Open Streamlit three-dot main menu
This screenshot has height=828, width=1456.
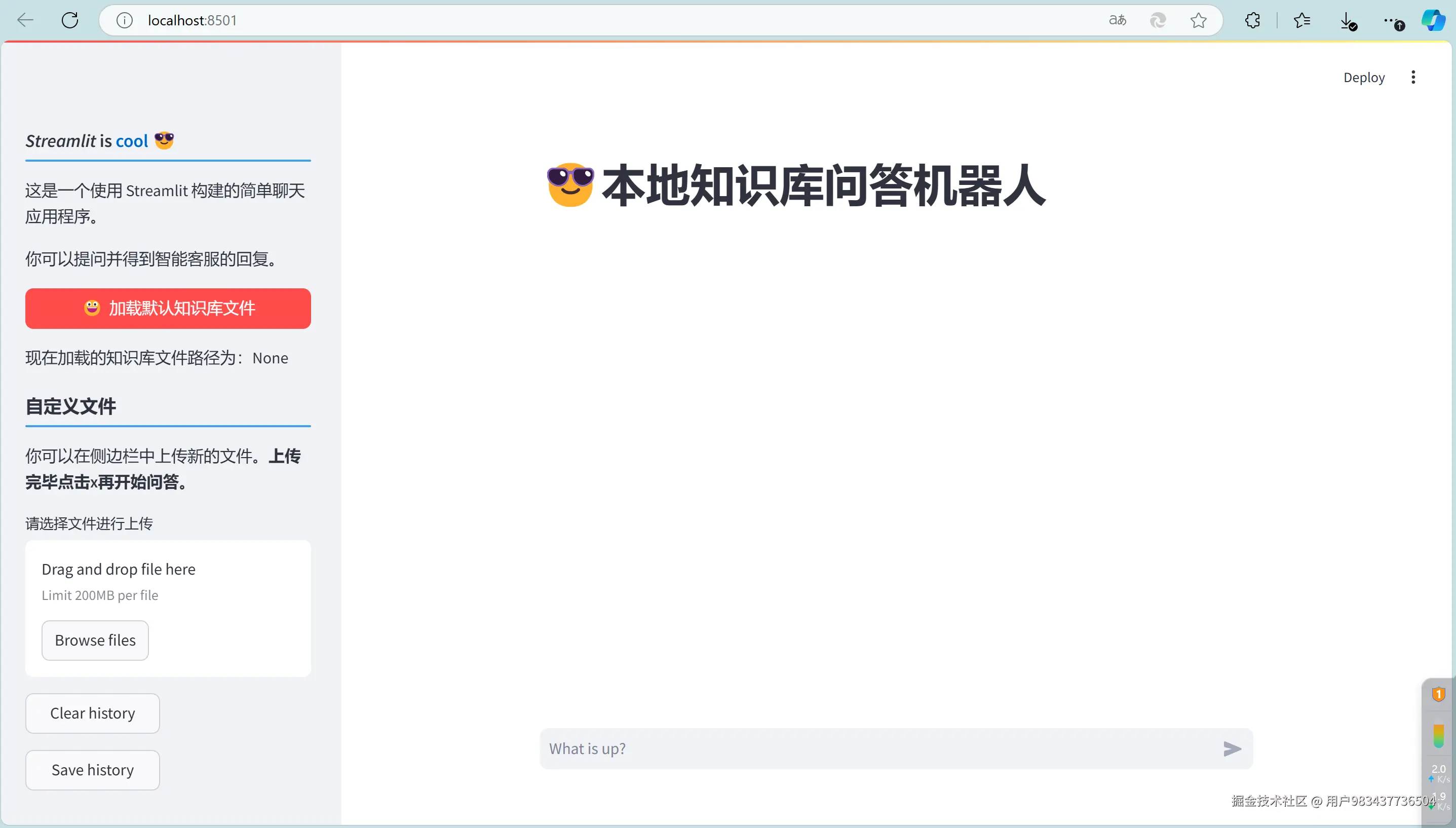(x=1413, y=78)
